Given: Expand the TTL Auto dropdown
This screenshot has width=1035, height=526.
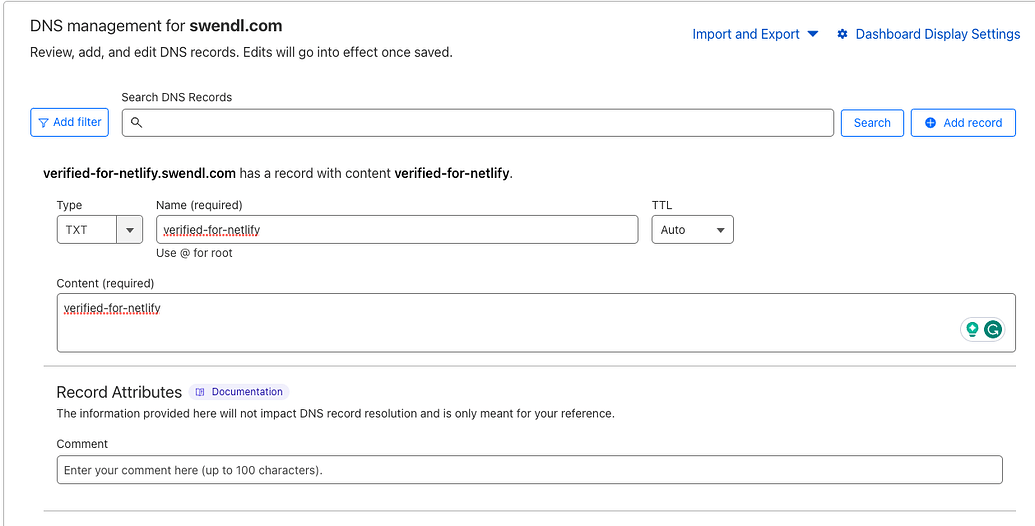Looking at the screenshot, I should click(x=692, y=230).
